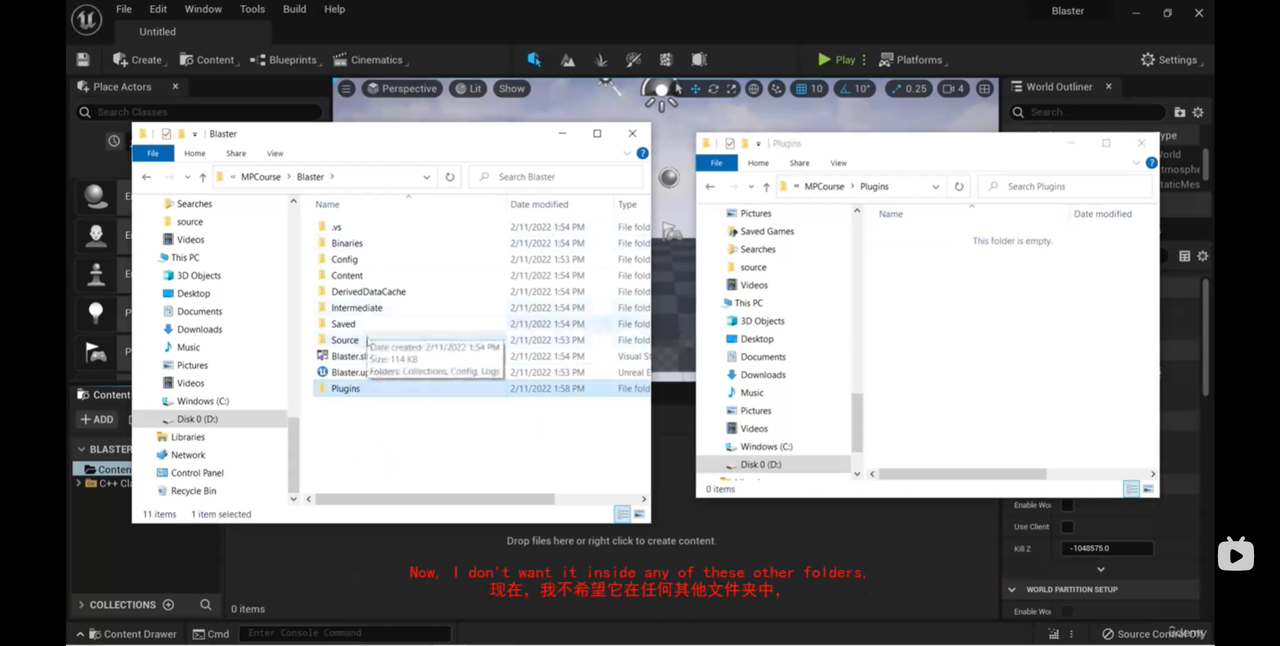Select the Selection mode icon in toolbar
This screenshot has width=1280, height=646.
(534, 60)
